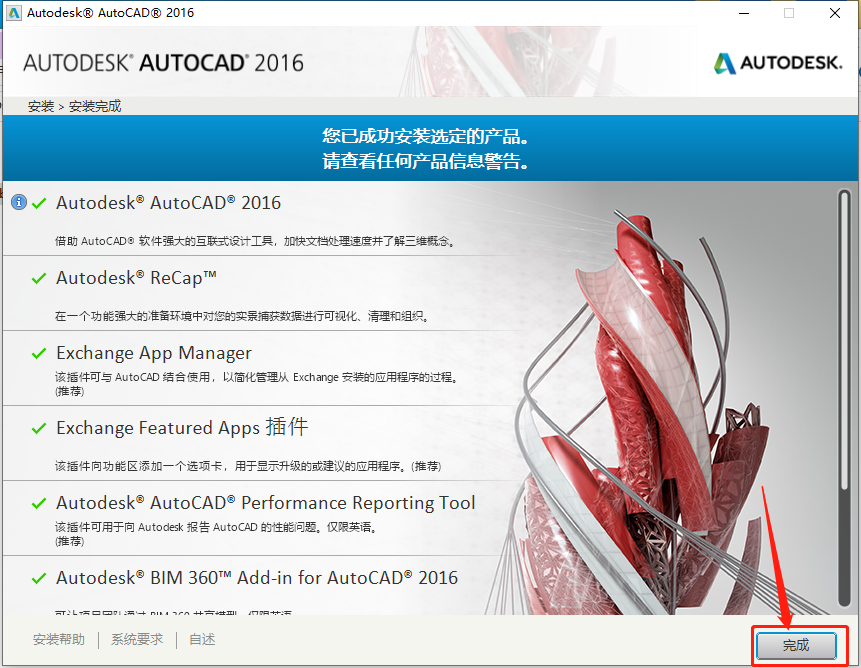Select the Autodesk ReCap product title
Viewport: 861px width, 668px height.
[136, 278]
